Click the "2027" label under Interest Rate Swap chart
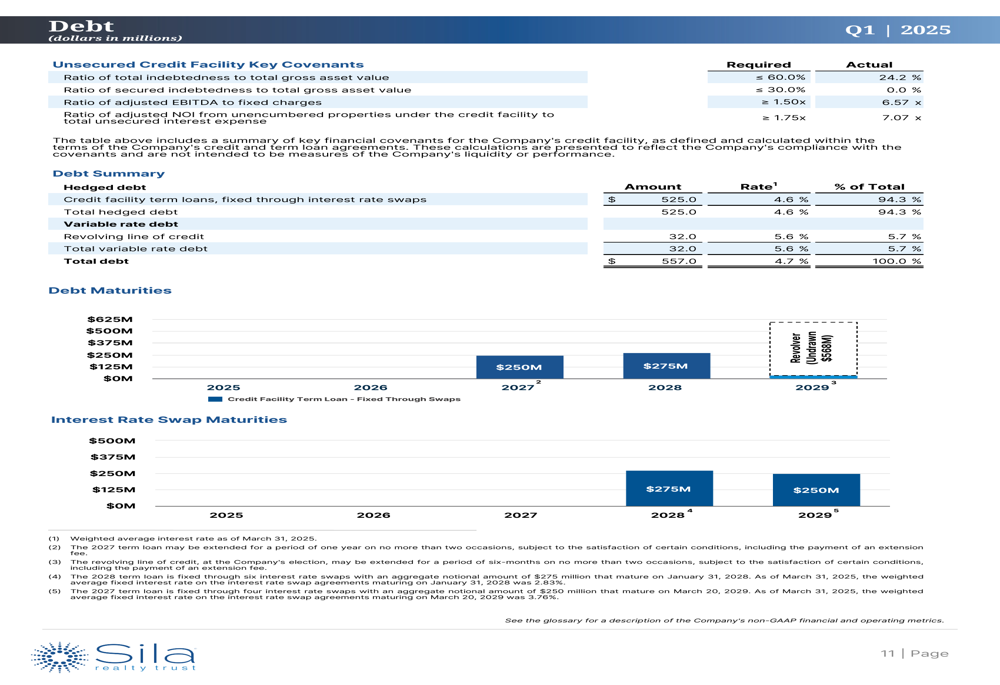The image size is (1000, 685). (520, 515)
